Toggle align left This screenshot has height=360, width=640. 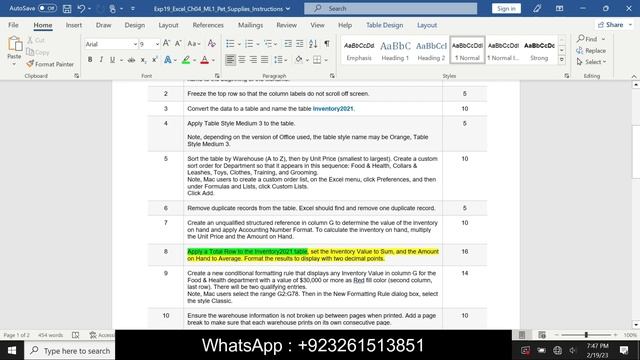230,60
